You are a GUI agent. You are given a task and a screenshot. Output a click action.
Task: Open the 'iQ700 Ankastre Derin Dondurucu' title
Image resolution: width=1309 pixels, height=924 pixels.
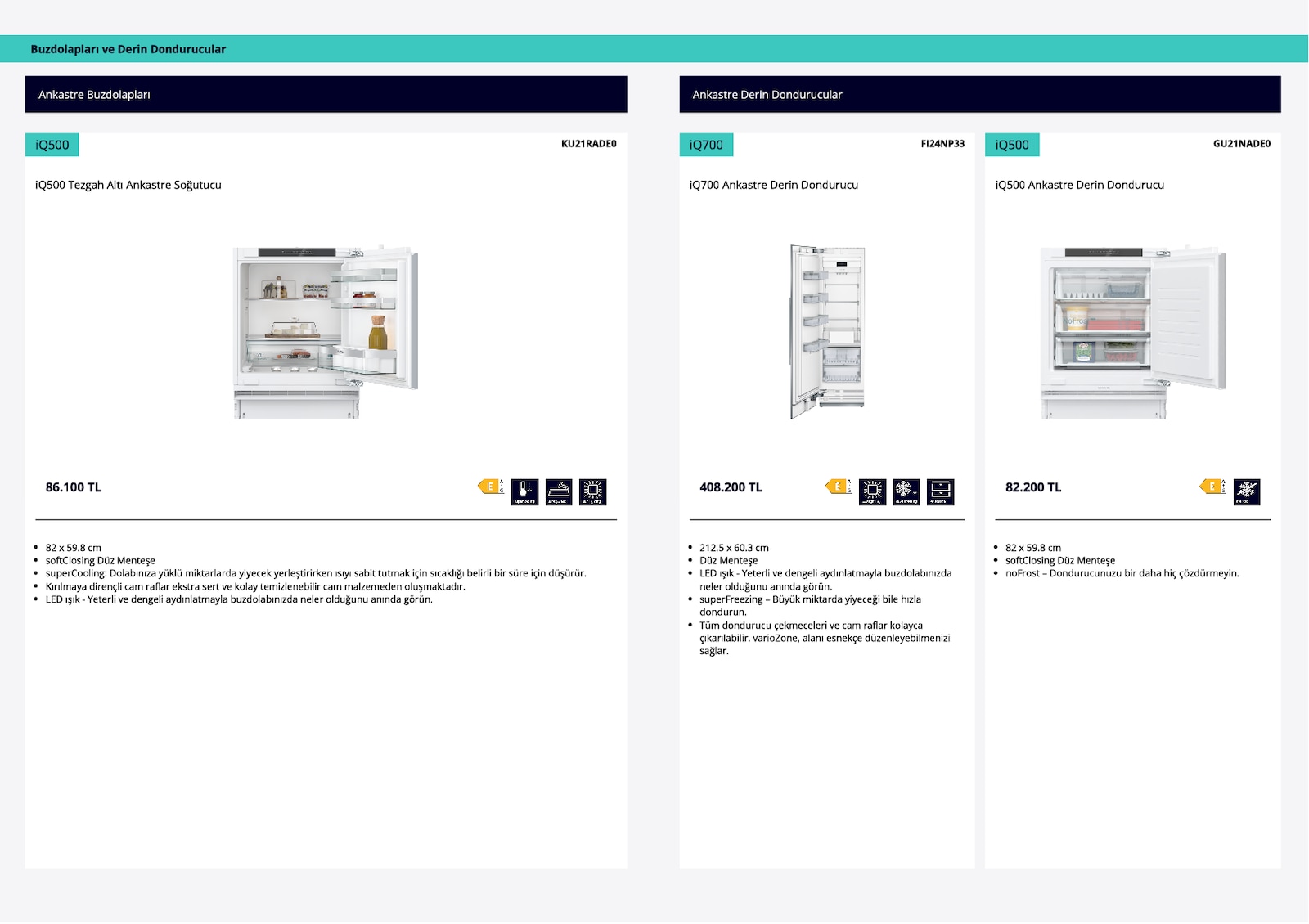(774, 185)
